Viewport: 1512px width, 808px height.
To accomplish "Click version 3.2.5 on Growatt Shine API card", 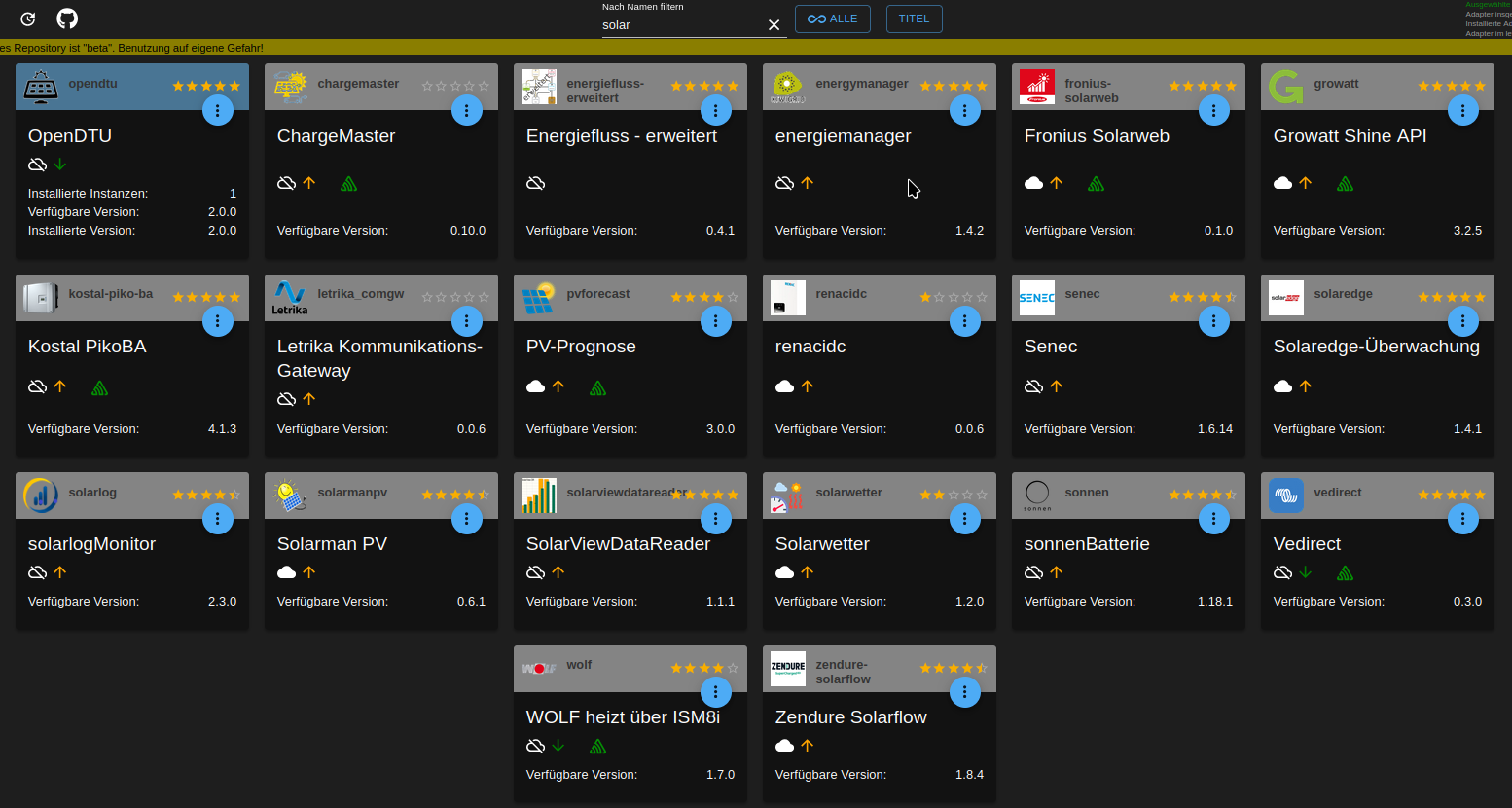I will coord(1467,231).
